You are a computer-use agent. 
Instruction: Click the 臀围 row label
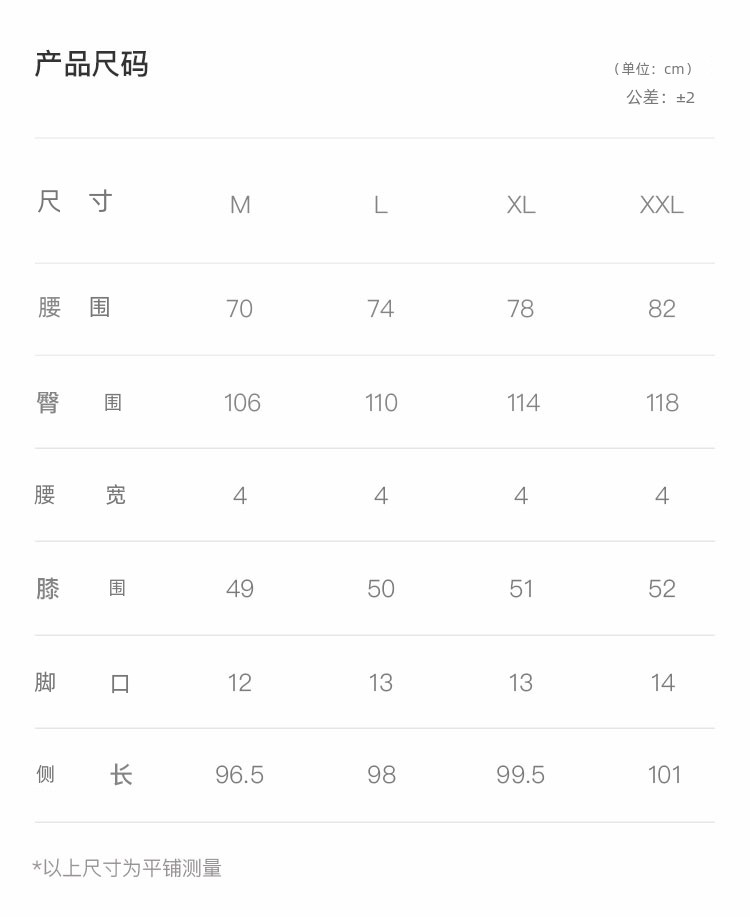tap(79, 402)
